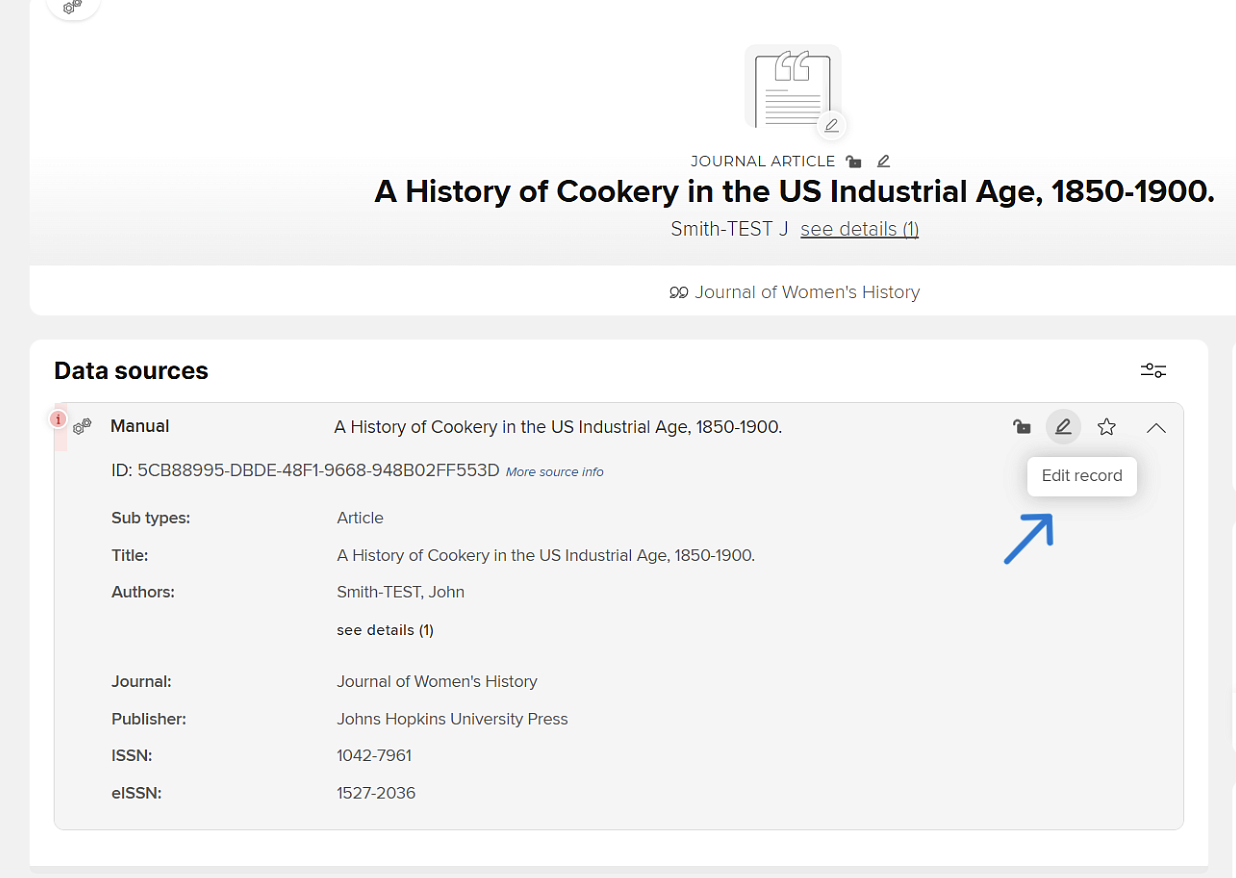Image resolution: width=1236 pixels, height=878 pixels.
Task: Click the Edit record tooltip
Action: (1081, 476)
